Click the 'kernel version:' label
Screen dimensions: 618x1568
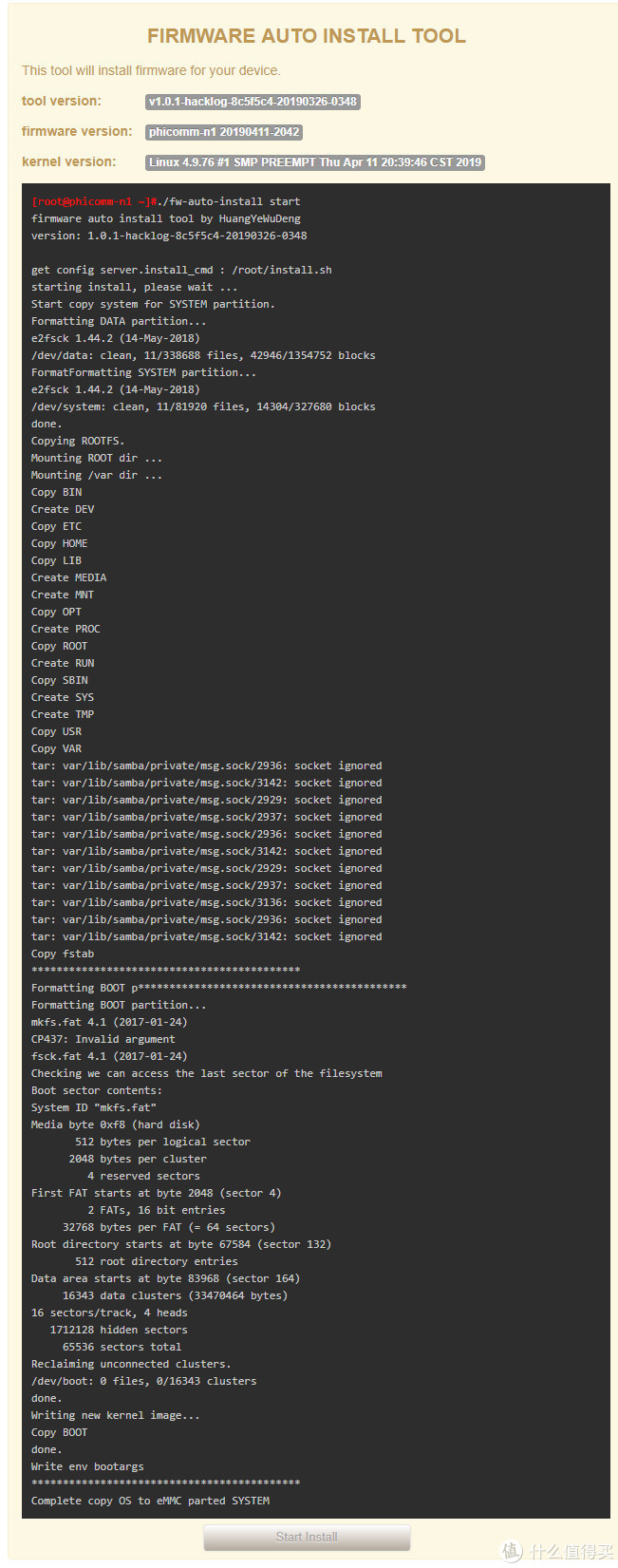[69, 161]
